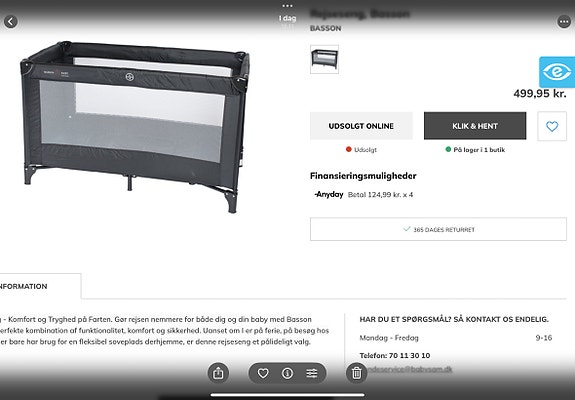Tap the share icon in bottom toolbar
The height and width of the screenshot is (400, 575).
pos(218,373)
